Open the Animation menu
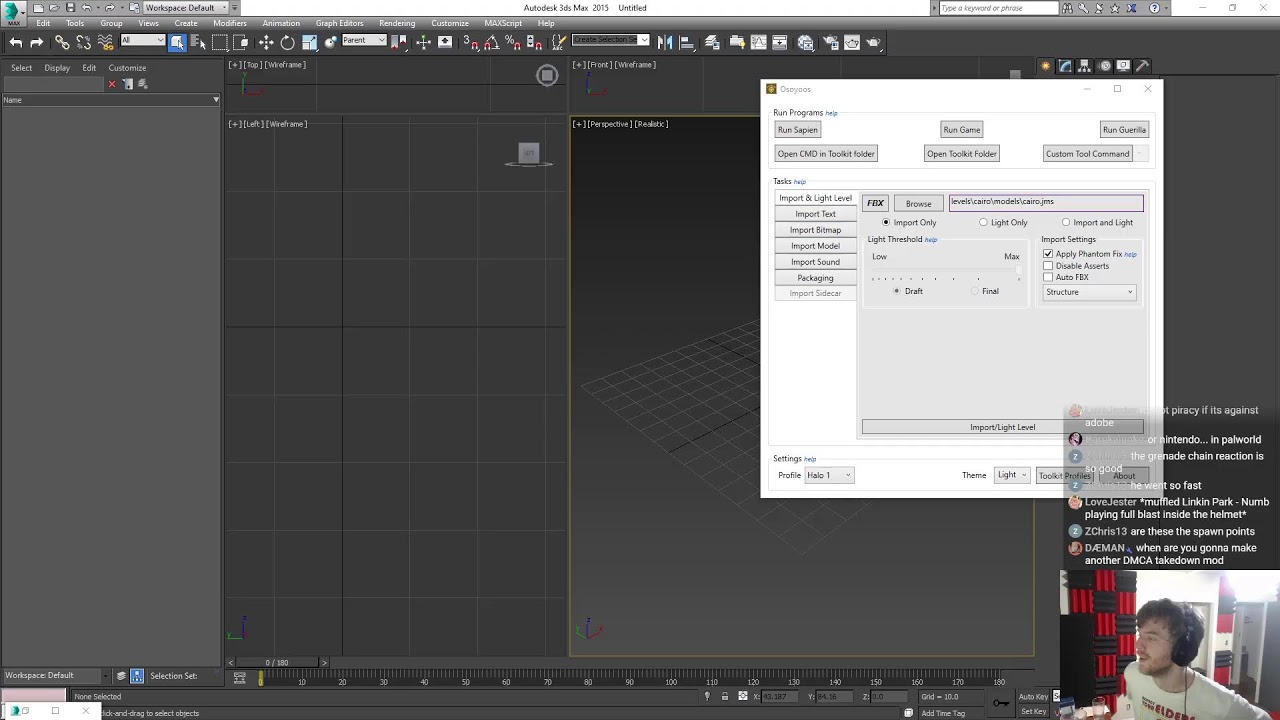This screenshot has width=1280, height=720. pyautogui.click(x=281, y=24)
